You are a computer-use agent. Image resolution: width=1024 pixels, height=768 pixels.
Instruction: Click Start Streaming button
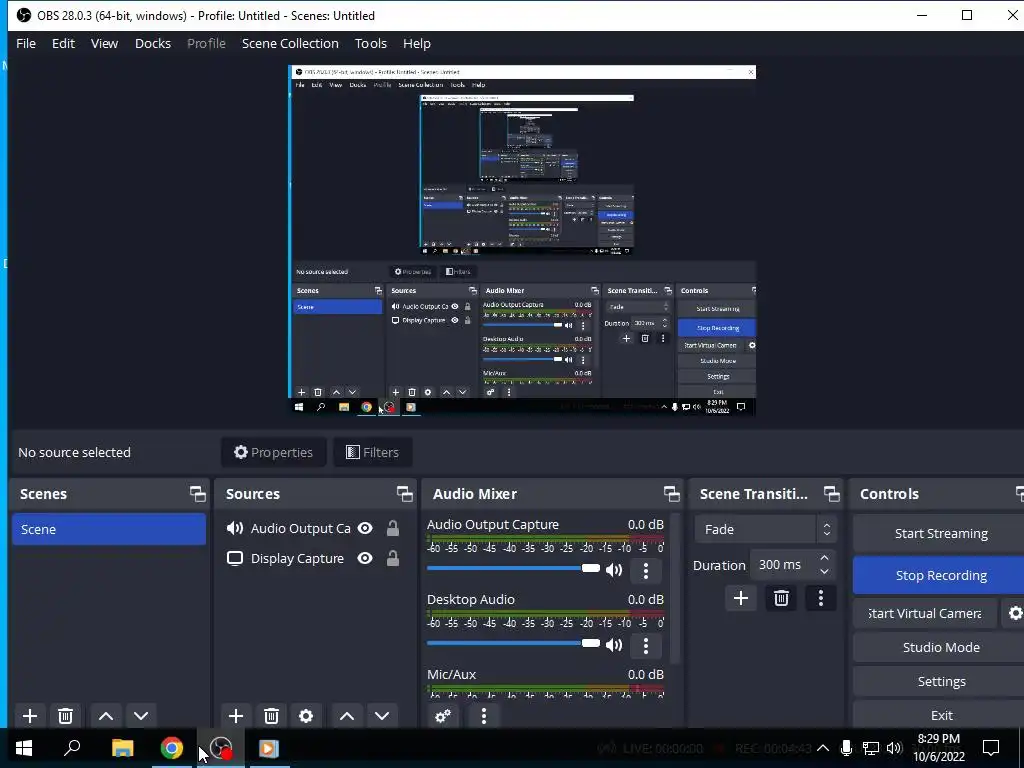[940, 534]
